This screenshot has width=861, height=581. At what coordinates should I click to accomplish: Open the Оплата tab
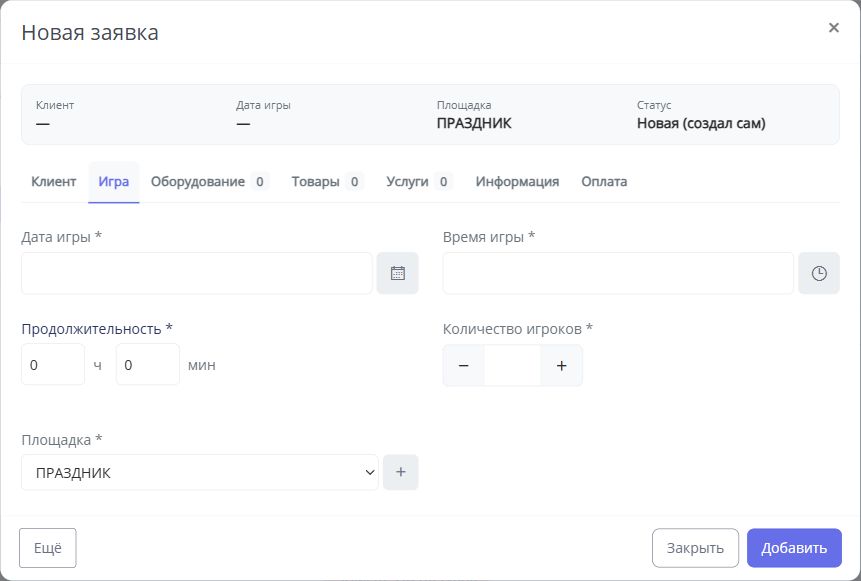tap(604, 182)
